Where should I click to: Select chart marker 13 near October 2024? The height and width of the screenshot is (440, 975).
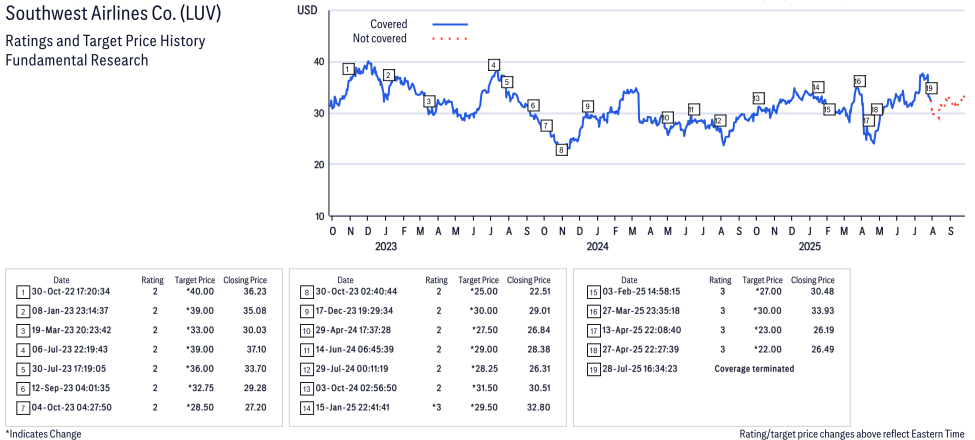tap(757, 98)
